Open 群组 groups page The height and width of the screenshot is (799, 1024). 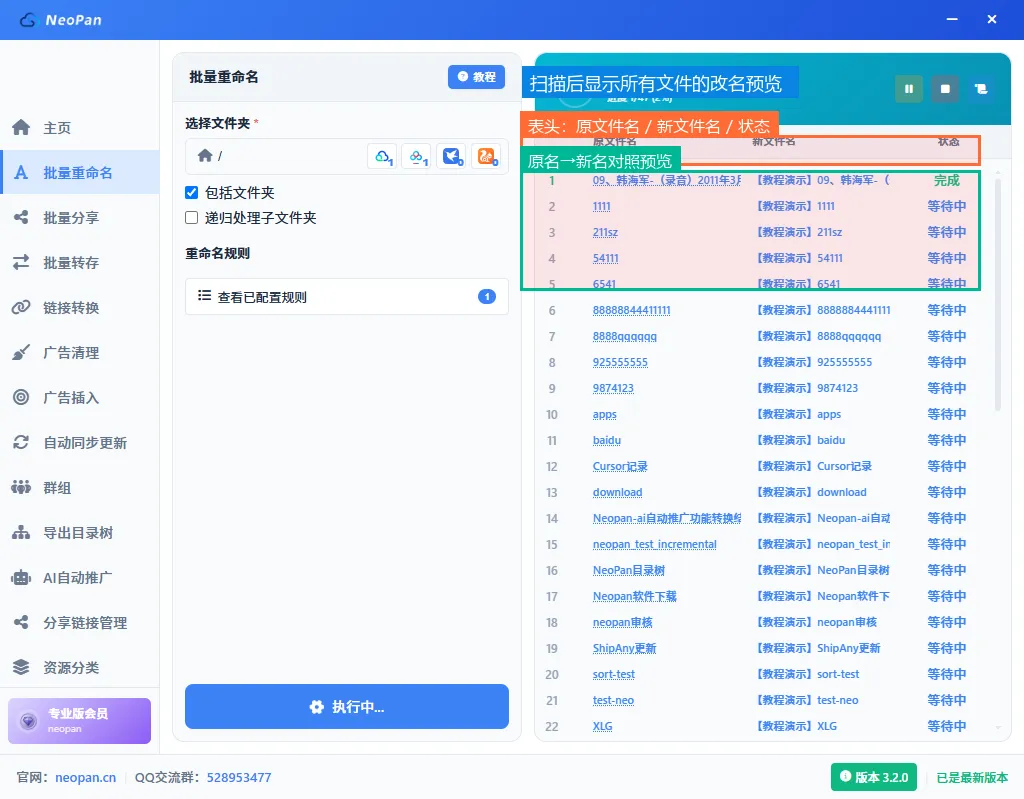[x=80, y=487]
